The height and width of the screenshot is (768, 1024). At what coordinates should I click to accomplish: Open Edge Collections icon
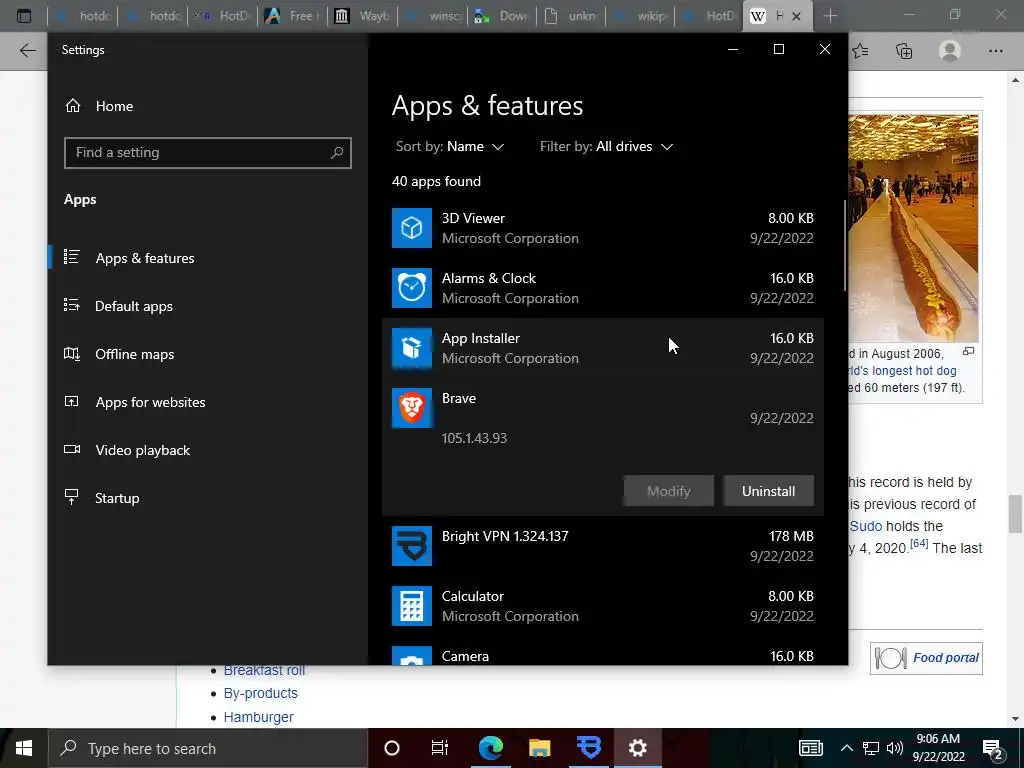point(904,51)
